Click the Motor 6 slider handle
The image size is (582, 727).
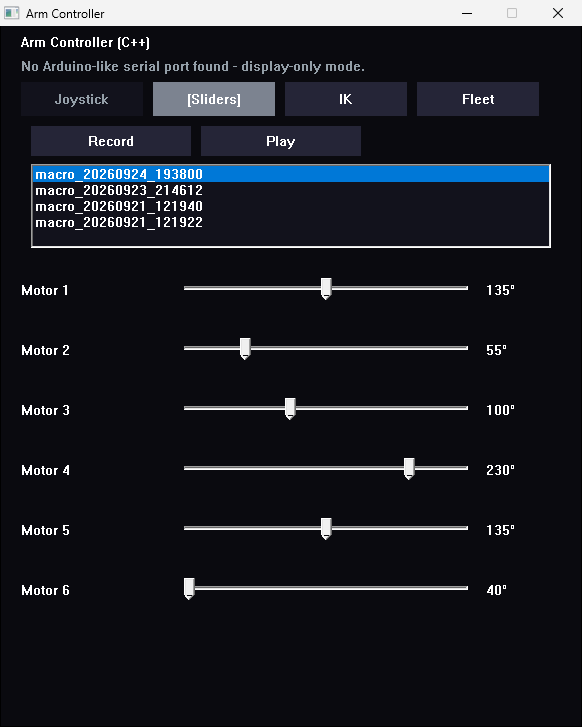[x=189, y=589]
